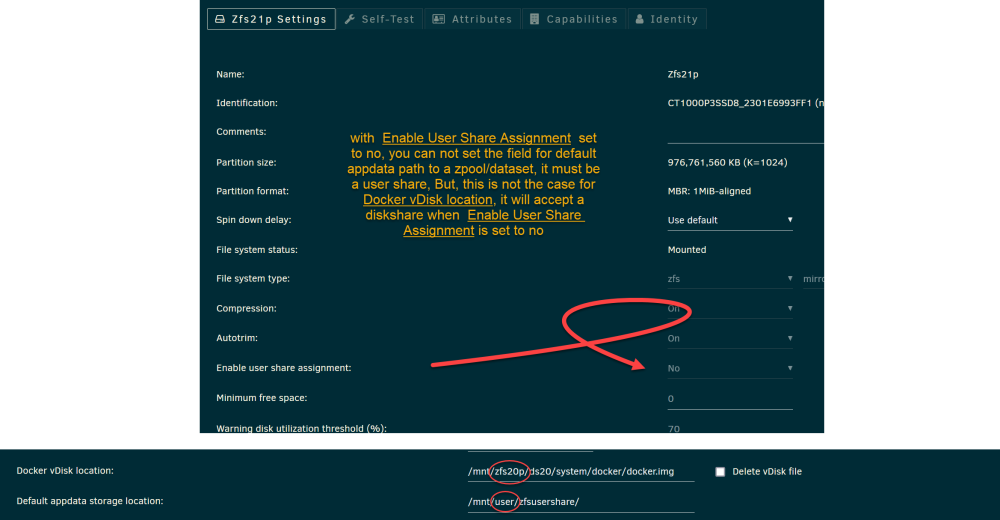Image resolution: width=1000 pixels, height=520 pixels.
Task: Click the CT1000P3SSD8 identification text
Action: pos(745,103)
